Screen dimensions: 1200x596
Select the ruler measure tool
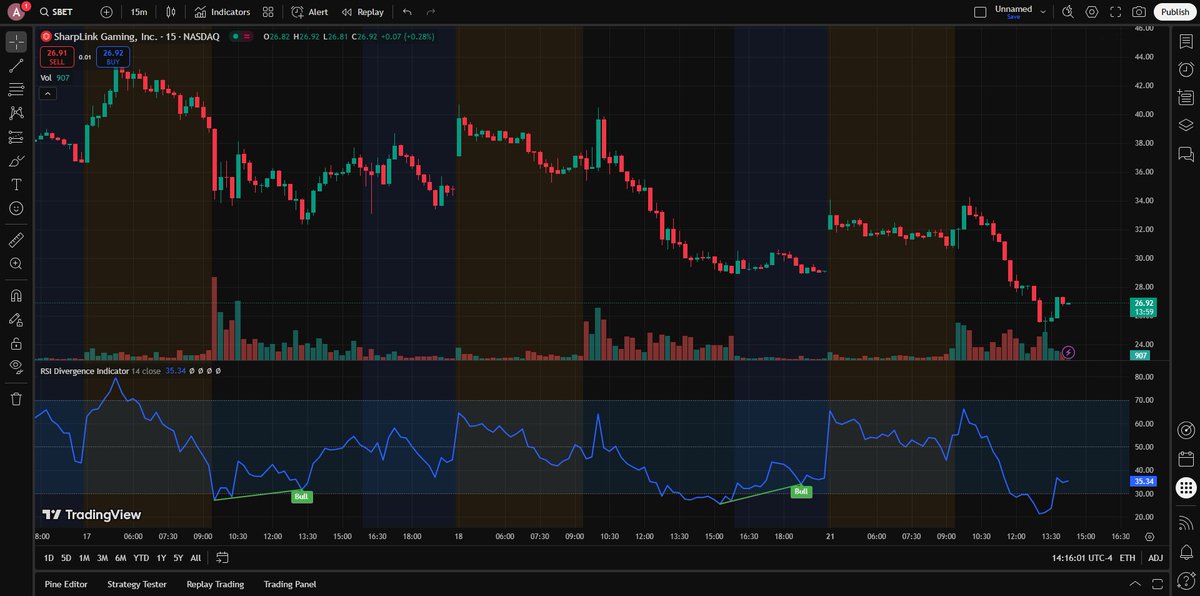click(16, 240)
